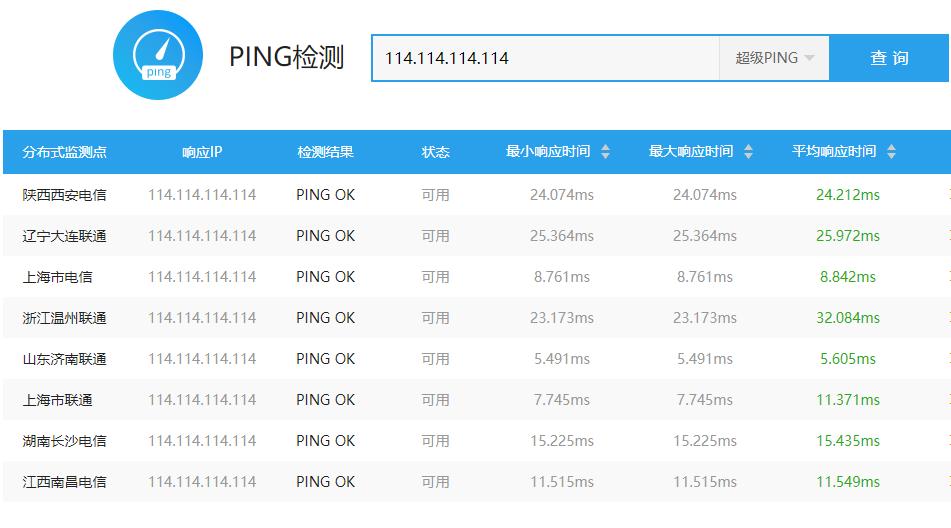Image resolution: width=951 pixels, height=528 pixels.
Task: Open the 超级PING dropdown menu
Action: coord(774,58)
